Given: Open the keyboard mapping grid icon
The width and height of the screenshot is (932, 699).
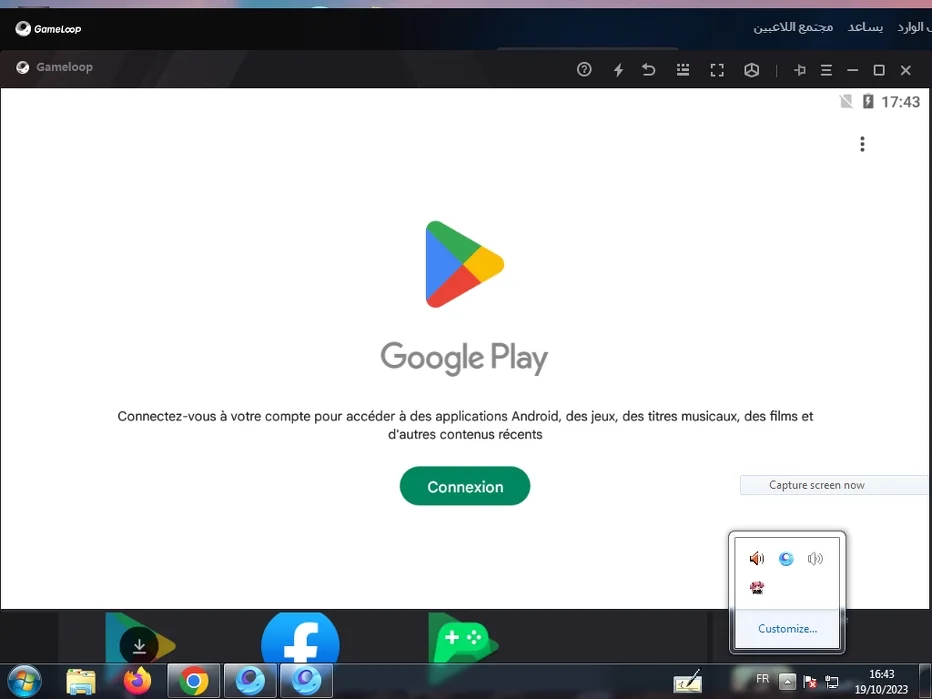Looking at the screenshot, I should [683, 70].
